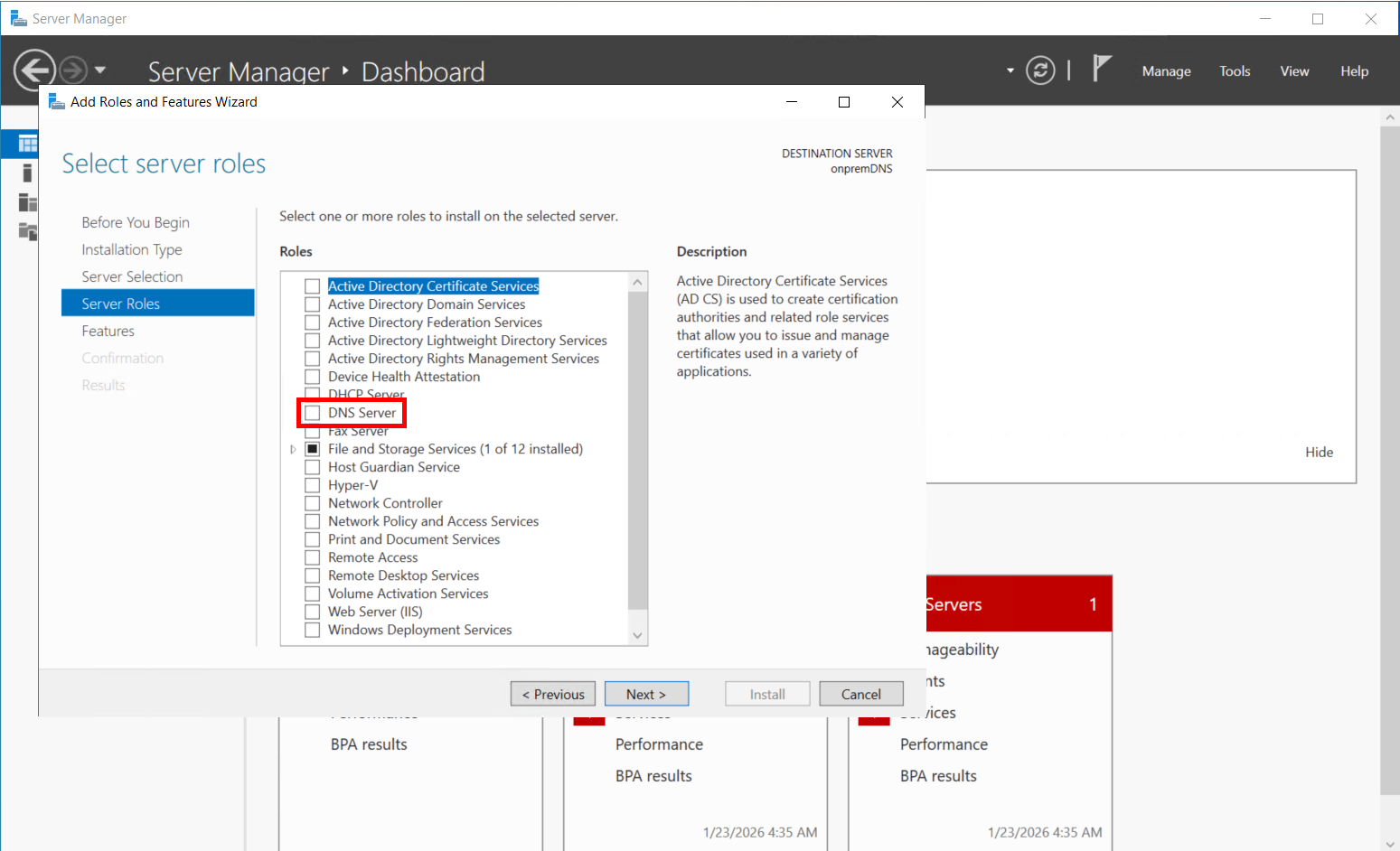The height and width of the screenshot is (851, 1400).
Task: Click Add Roles wizard title bar icon
Action: (56, 101)
